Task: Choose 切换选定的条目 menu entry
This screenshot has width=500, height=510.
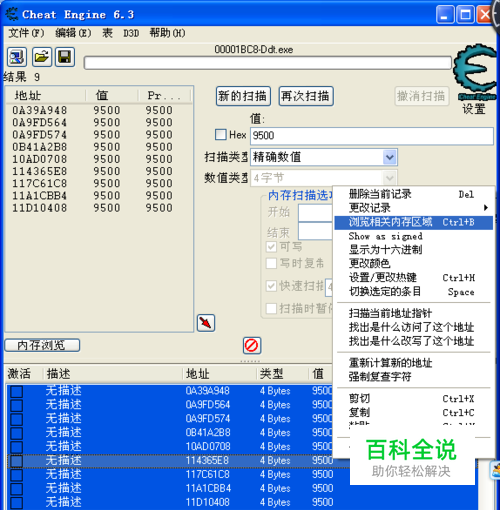Action: pos(413,292)
